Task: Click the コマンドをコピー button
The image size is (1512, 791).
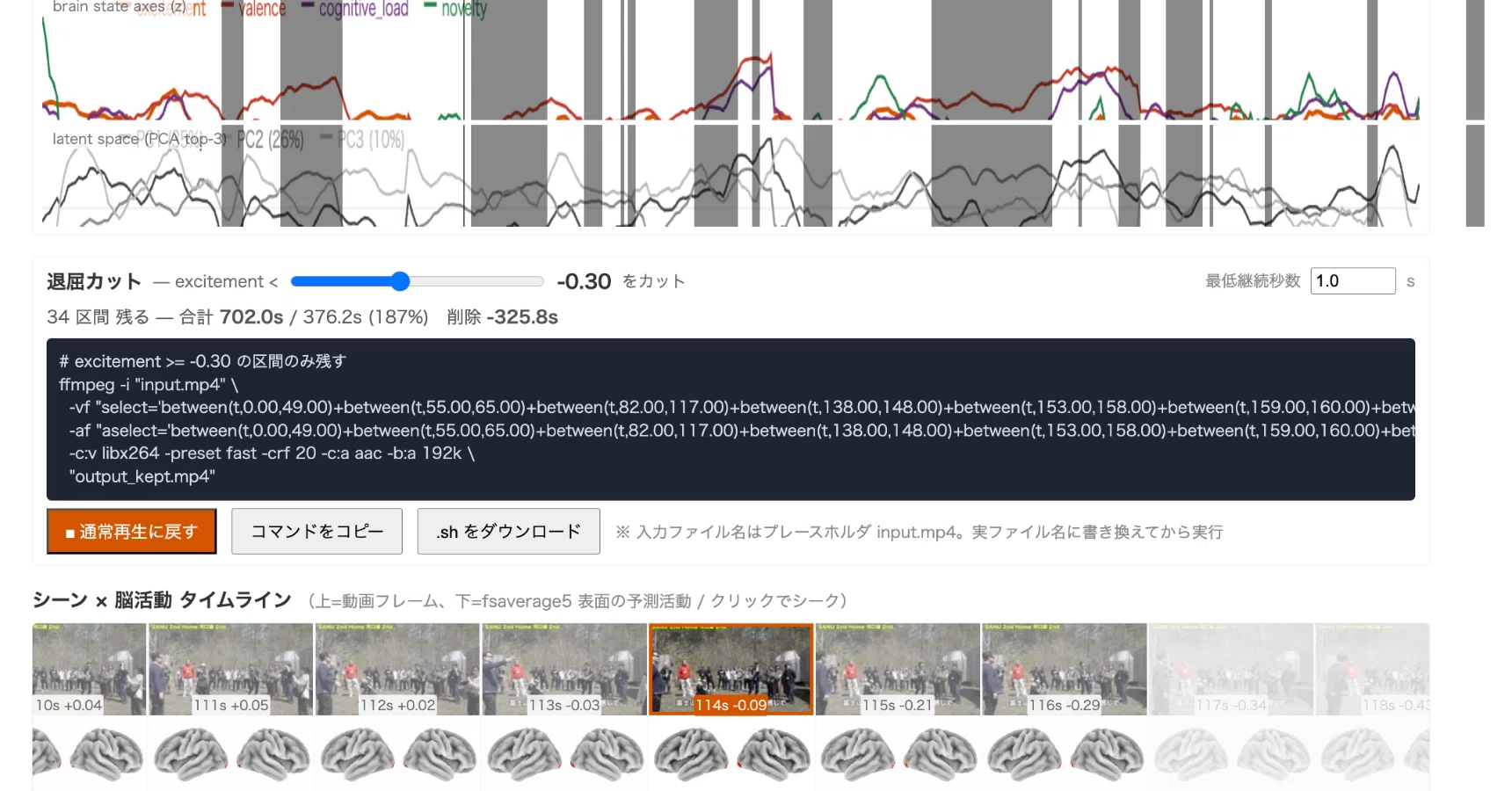Action: coord(316,531)
